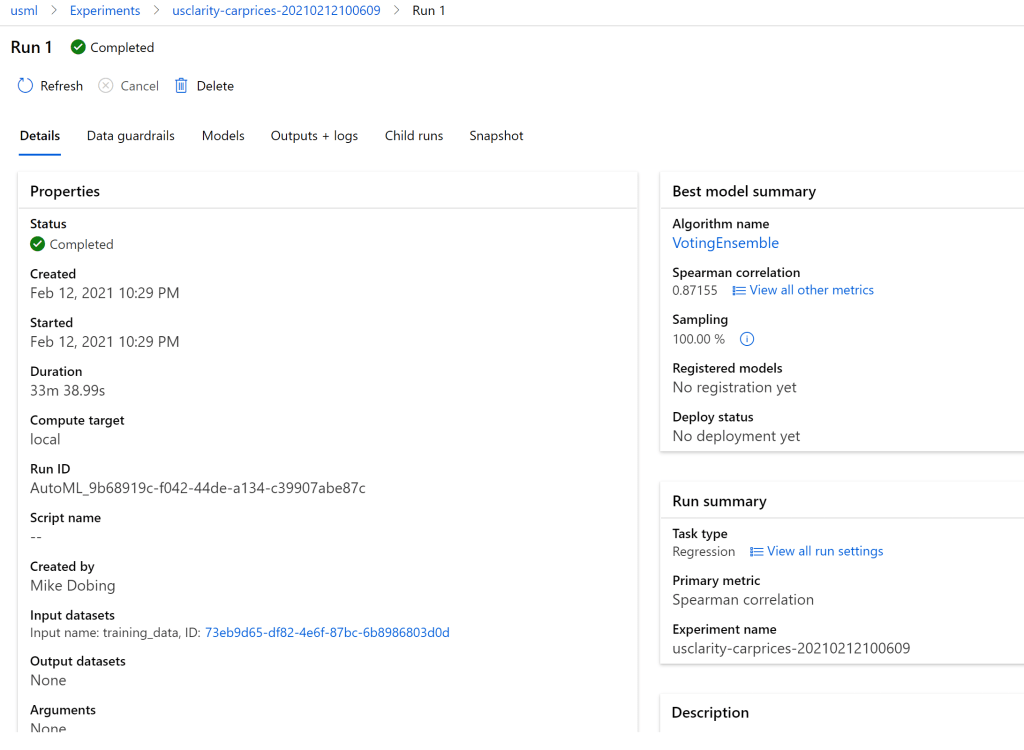1024x750 pixels.
Task: Click the Cancel circle icon
Action: (106, 86)
